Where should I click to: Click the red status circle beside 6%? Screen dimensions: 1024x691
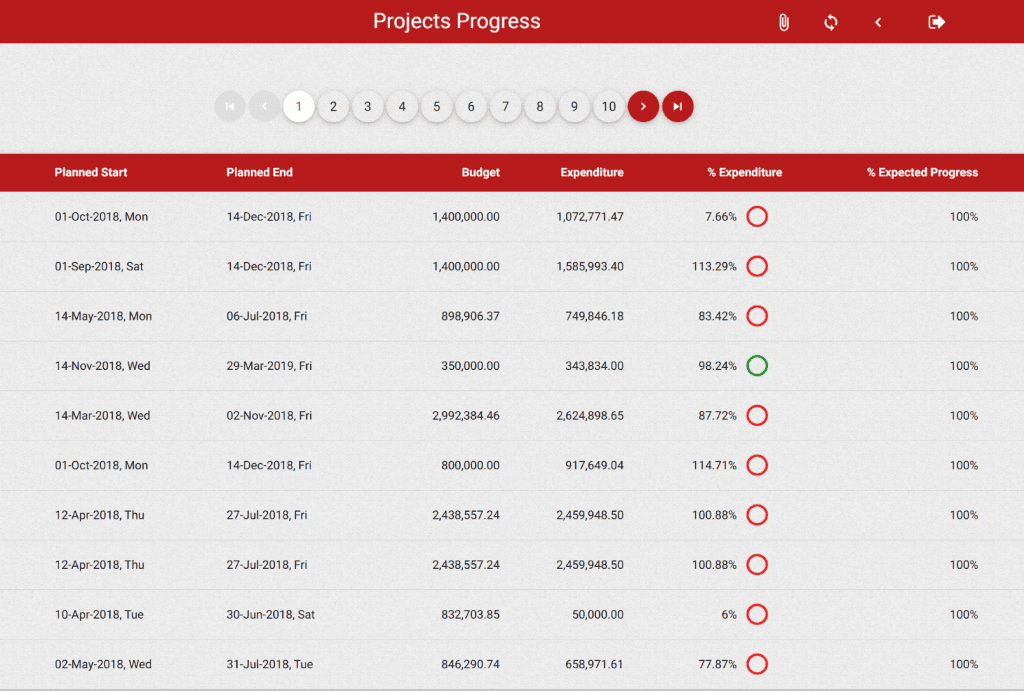[757, 614]
